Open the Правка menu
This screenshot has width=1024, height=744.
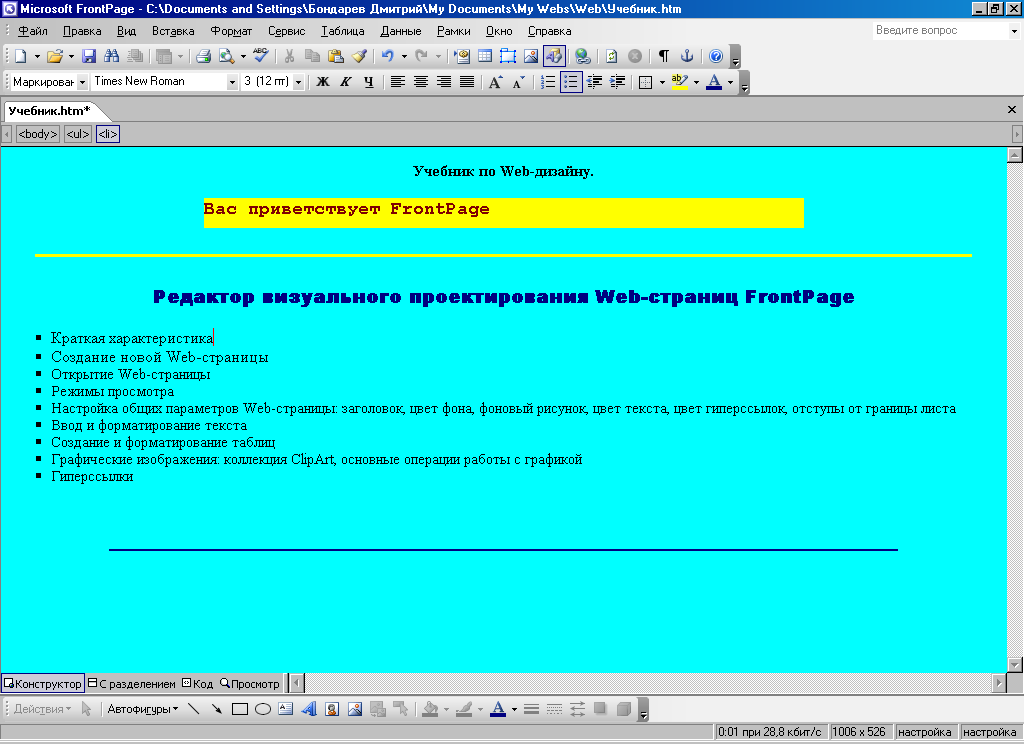82,31
